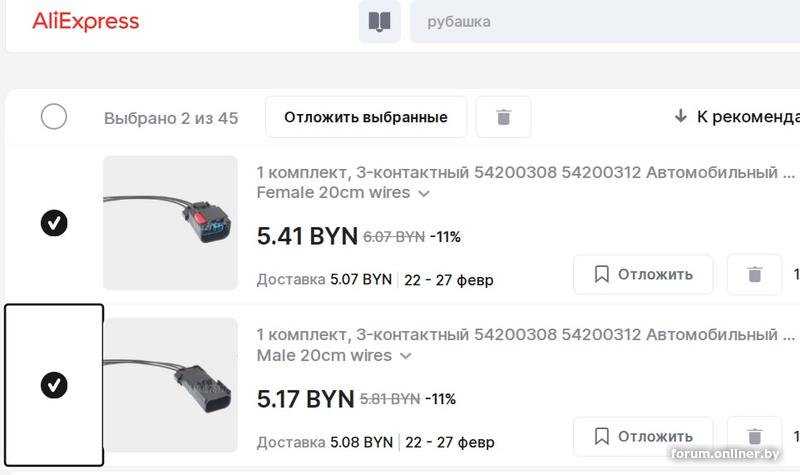The width and height of the screenshot is (800, 475).
Task: Open the Male connector product thumbnail
Action: pyautogui.click(x=170, y=385)
